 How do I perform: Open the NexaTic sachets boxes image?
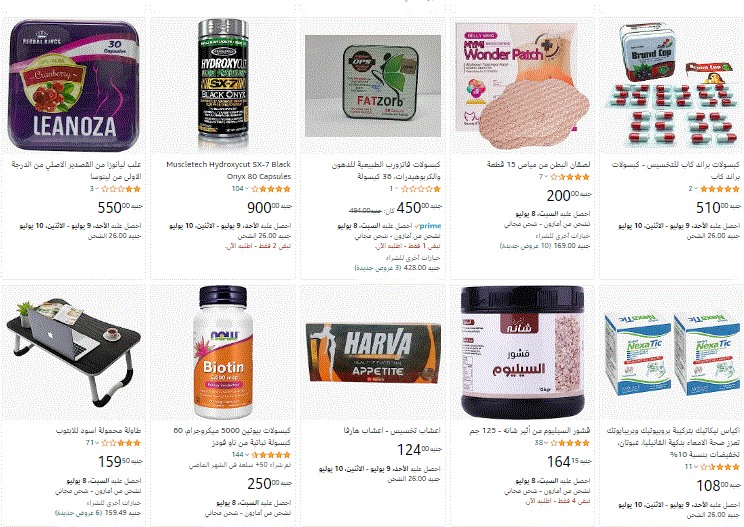(671, 354)
